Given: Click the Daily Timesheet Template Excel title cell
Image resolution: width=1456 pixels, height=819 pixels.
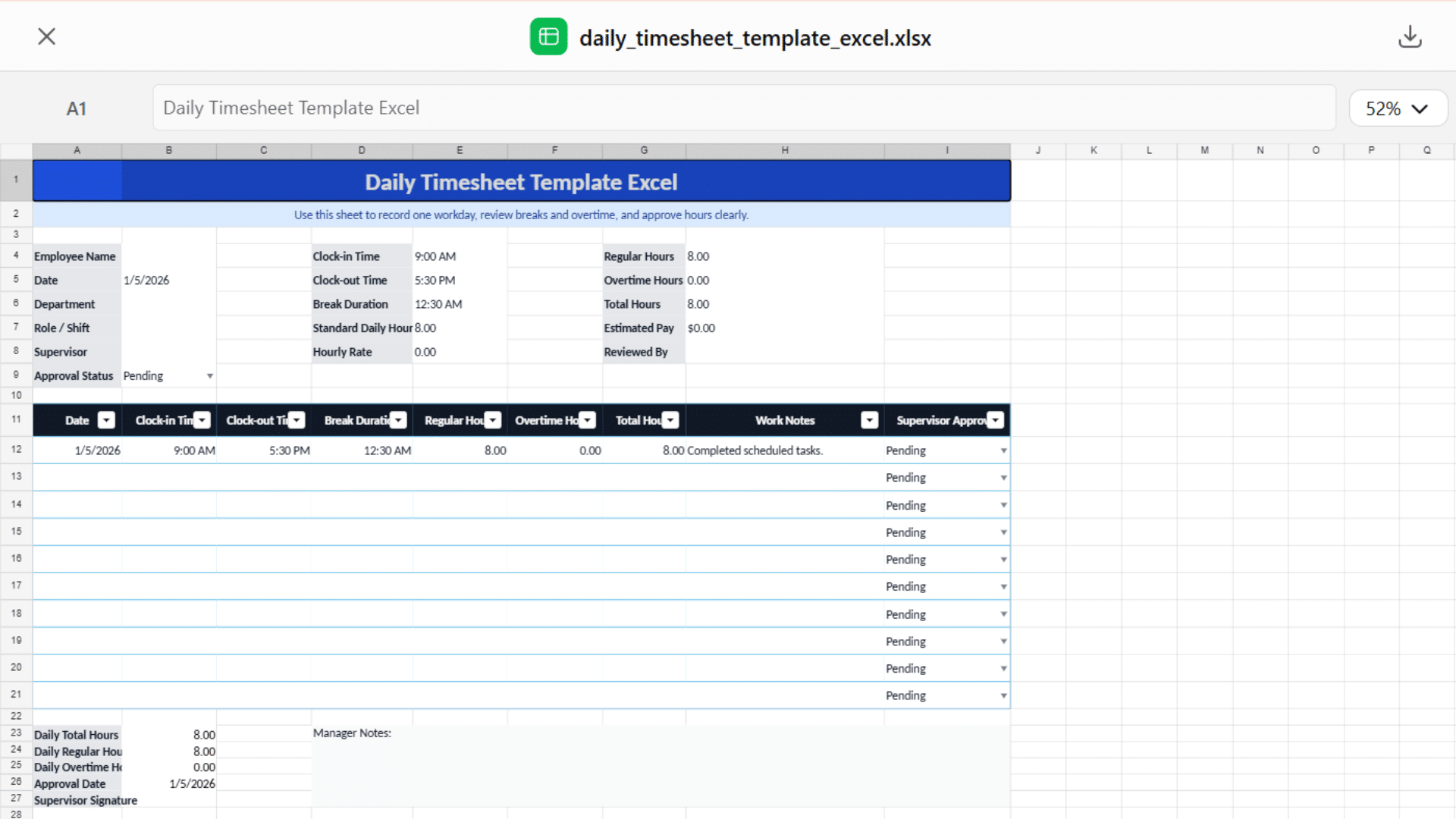Looking at the screenshot, I should 521,181.
